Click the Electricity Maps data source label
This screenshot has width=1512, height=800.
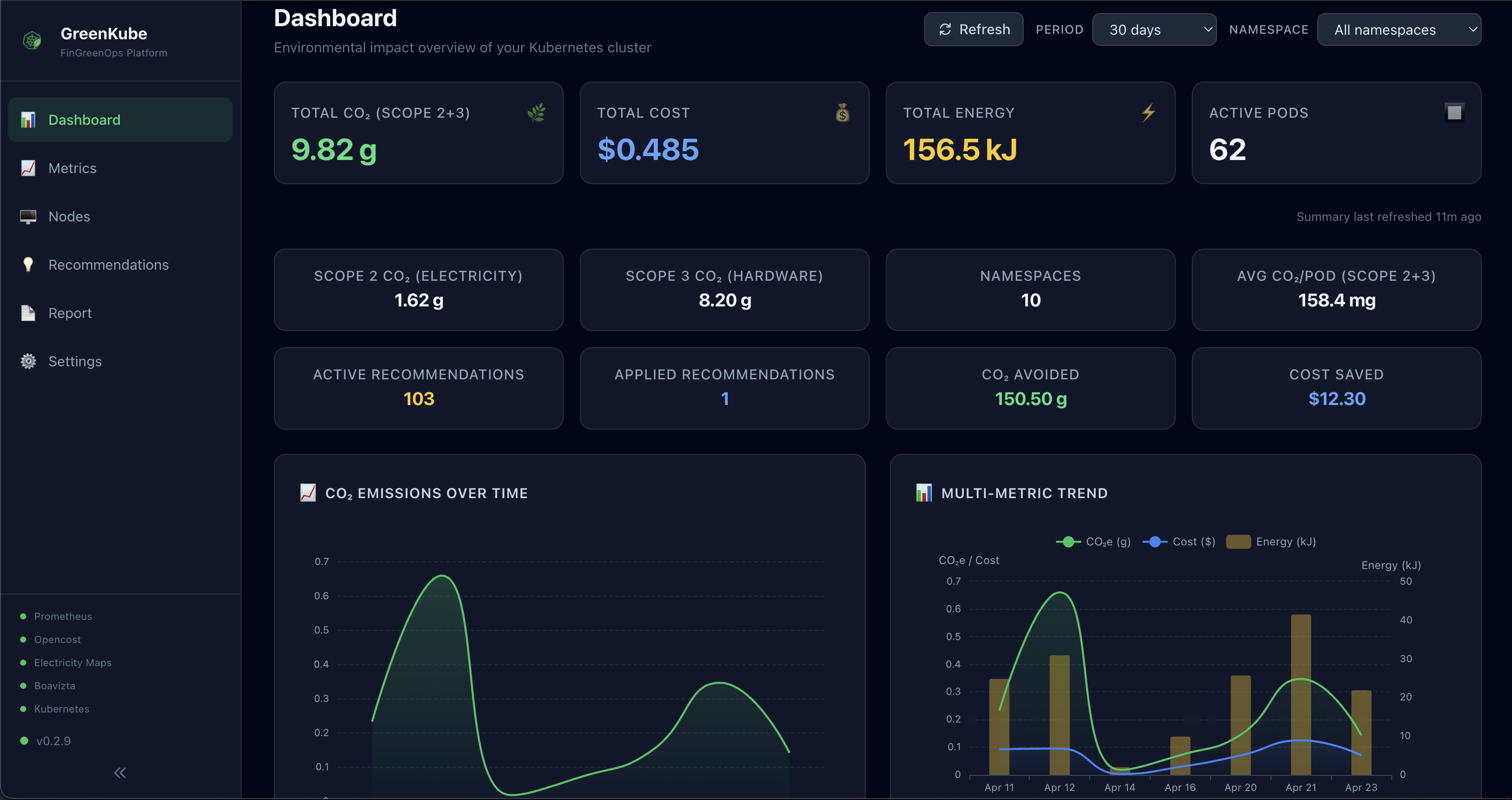[x=73, y=663]
